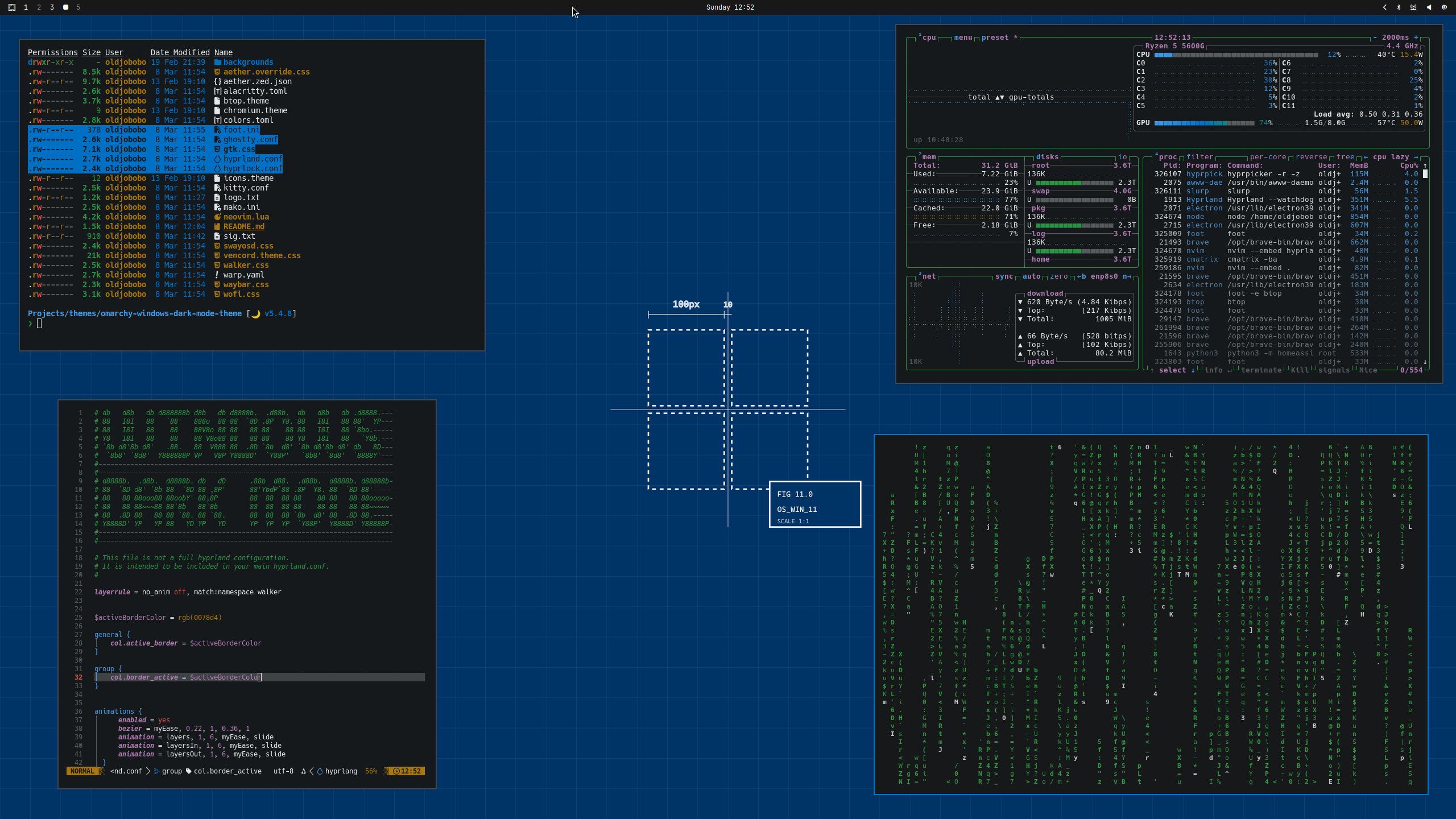Viewport: 1456px width, 819px height.
Task: Click the volume speaker icon
Action: [x=1429, y=7]
